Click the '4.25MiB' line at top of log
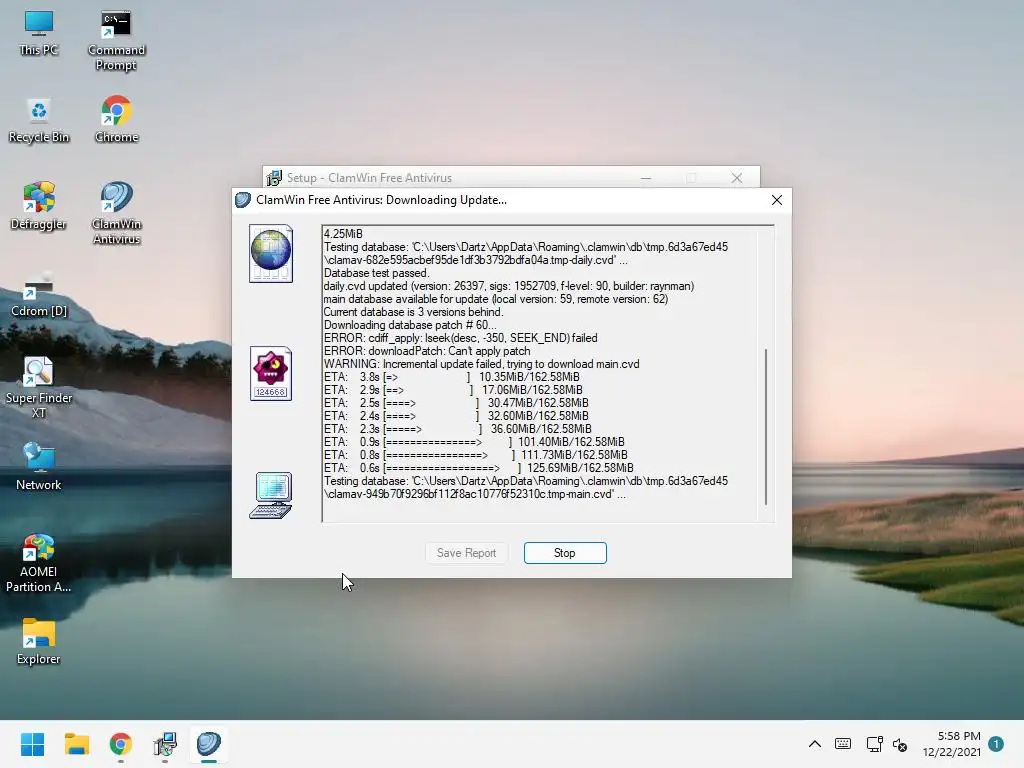The height and width of the screenshot is (768, 1024). tap(344, 234)
